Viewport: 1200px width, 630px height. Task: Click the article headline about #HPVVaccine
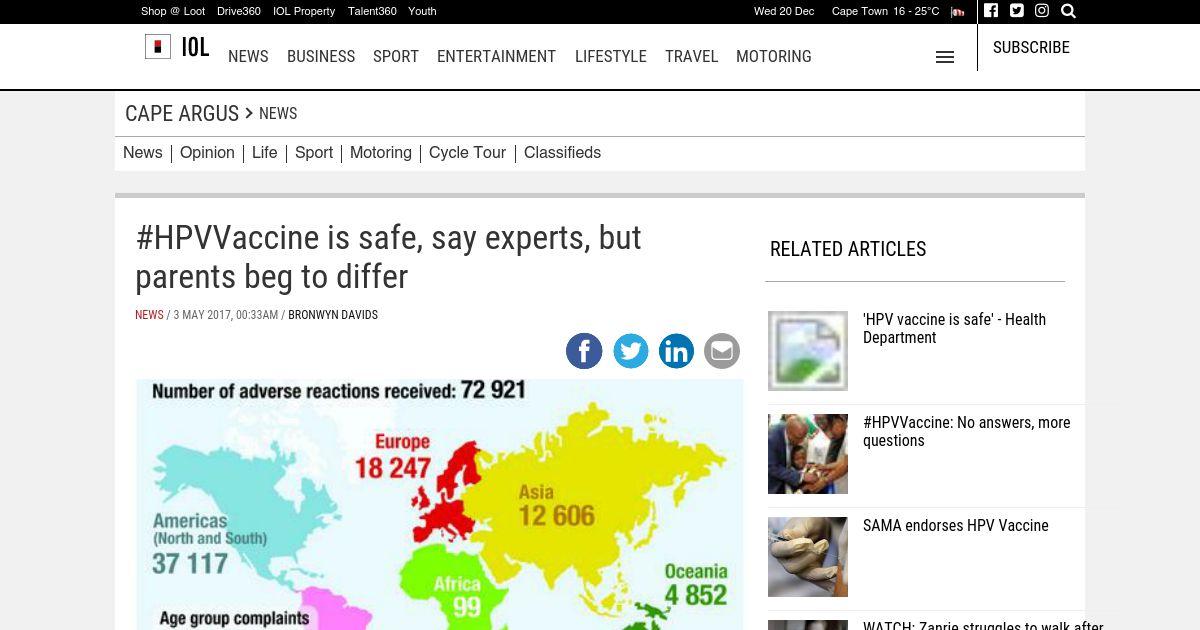[388, 257]
